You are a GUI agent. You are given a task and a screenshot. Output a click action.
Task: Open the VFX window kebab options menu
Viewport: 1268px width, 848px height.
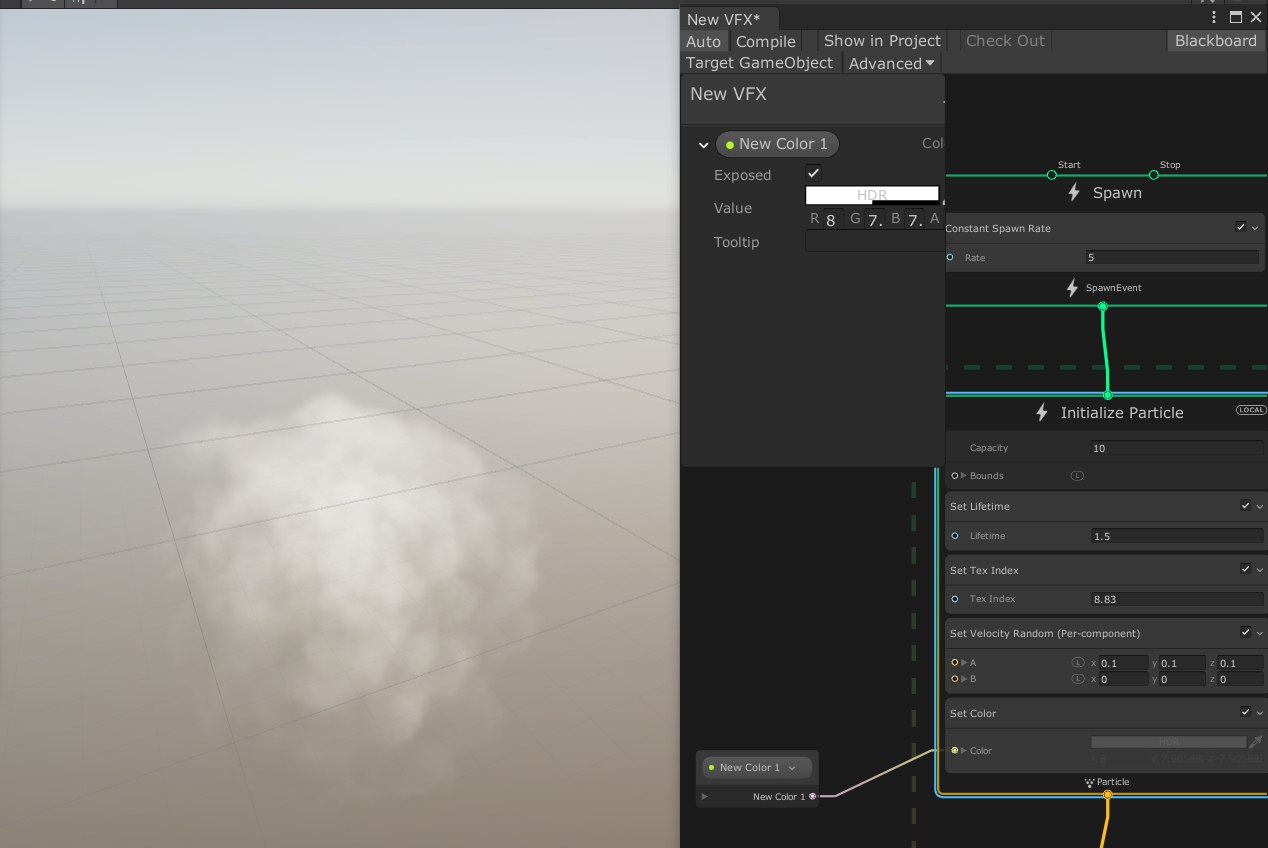(x=1214, y=17)
